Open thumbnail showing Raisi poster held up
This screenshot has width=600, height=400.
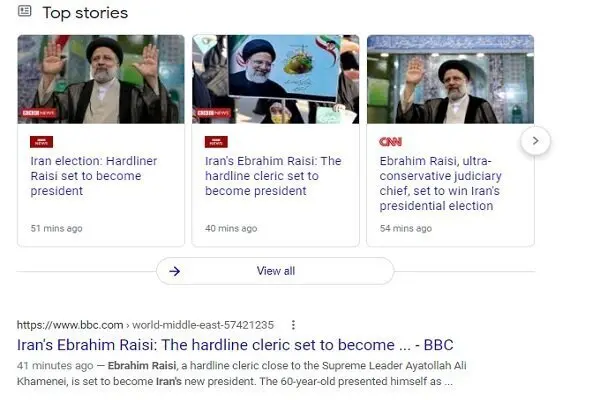coord(276,79)
